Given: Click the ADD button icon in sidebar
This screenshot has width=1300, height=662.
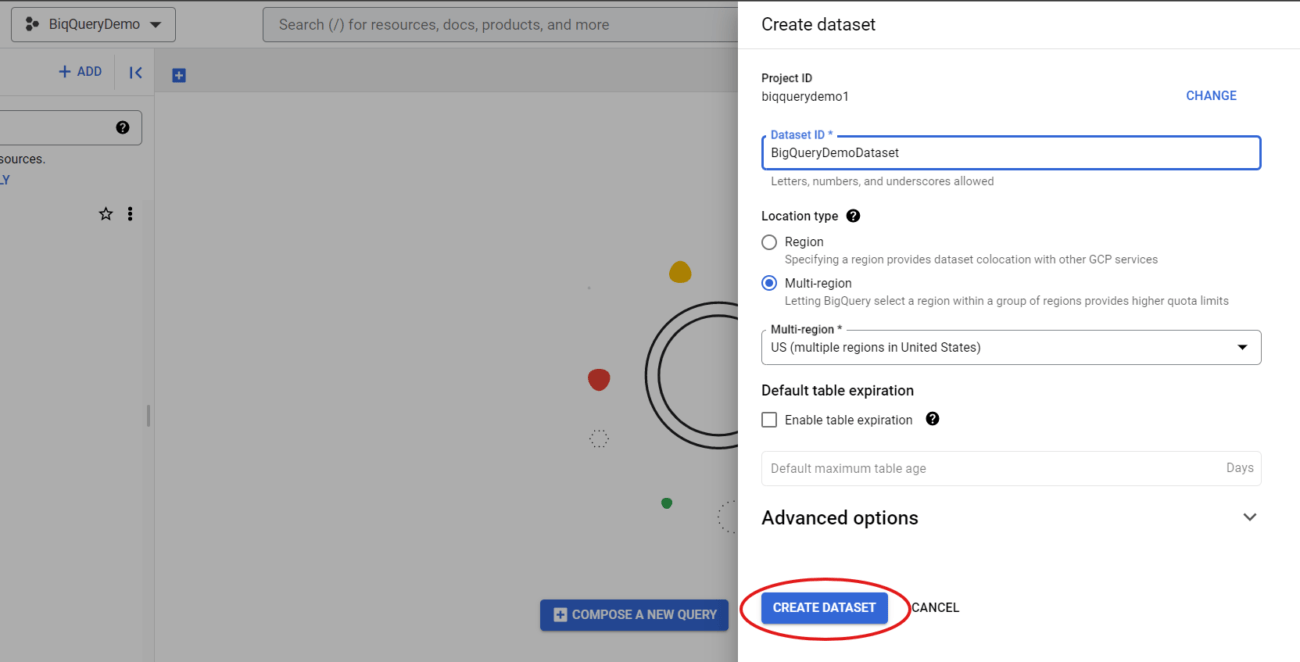Looking at the screenshot, I should pos(66,71).
